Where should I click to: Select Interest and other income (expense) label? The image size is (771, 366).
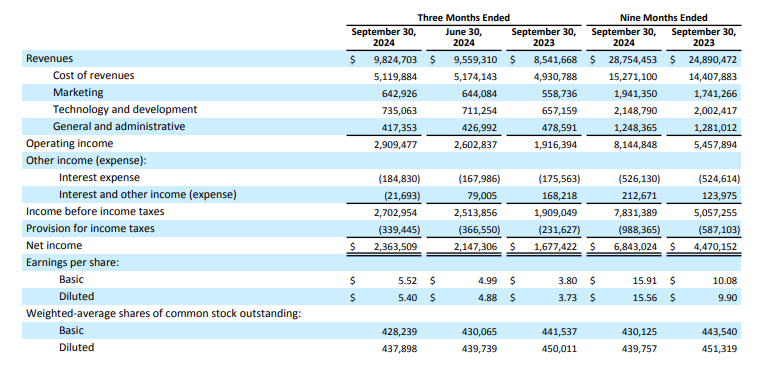click(x=148, y=195)
